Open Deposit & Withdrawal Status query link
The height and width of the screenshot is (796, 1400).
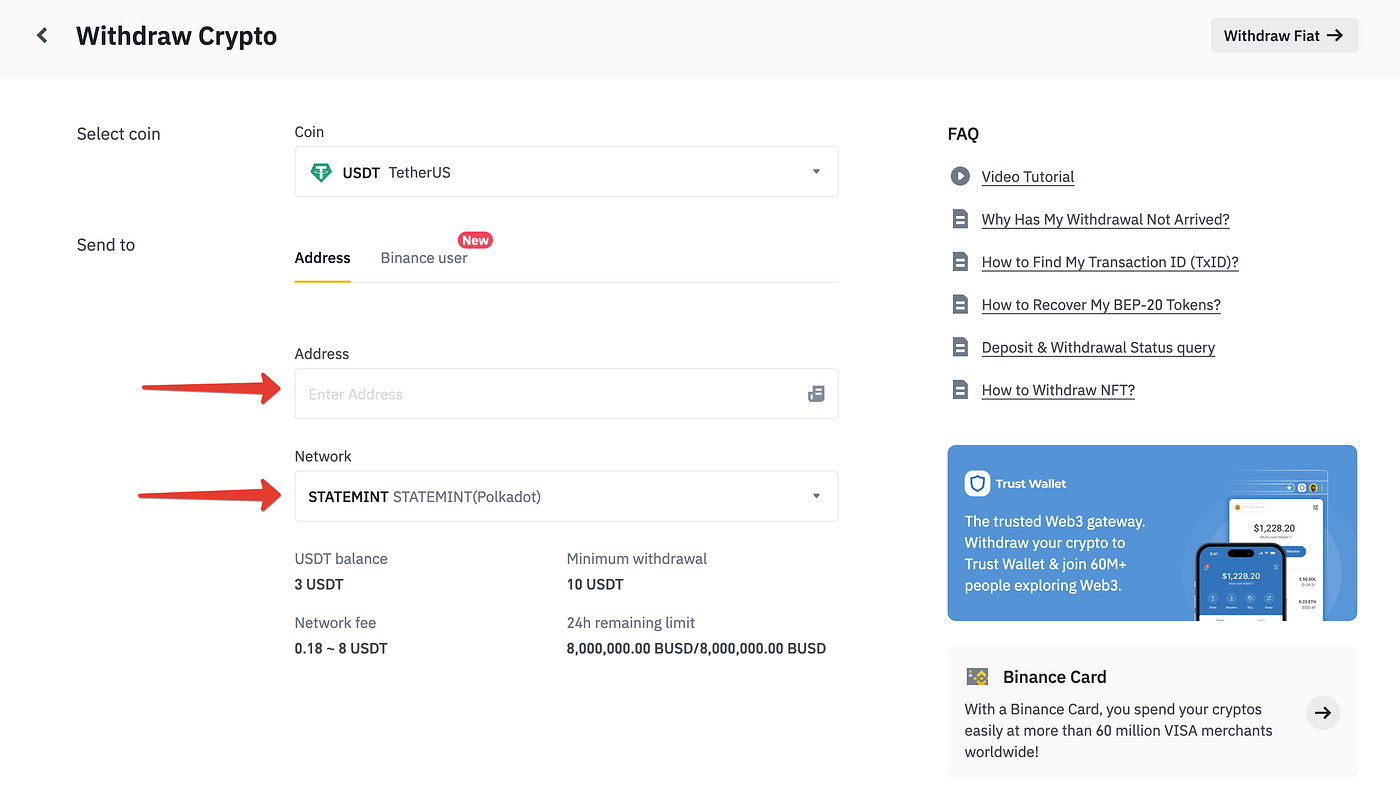coord(1098,348)
